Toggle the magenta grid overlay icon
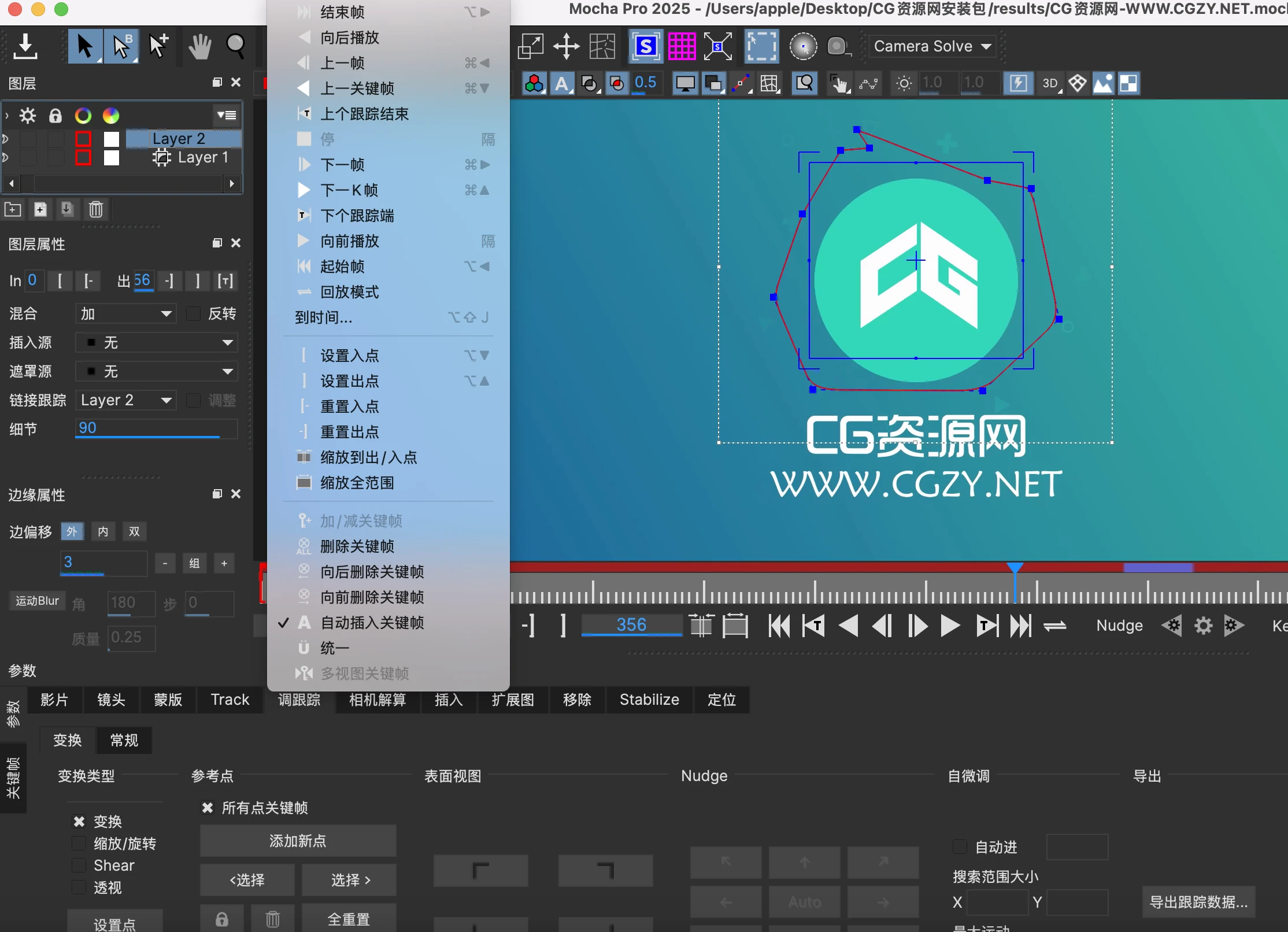Image resolution: width=1288 pixels, height=932 pixels. (682, 46)
